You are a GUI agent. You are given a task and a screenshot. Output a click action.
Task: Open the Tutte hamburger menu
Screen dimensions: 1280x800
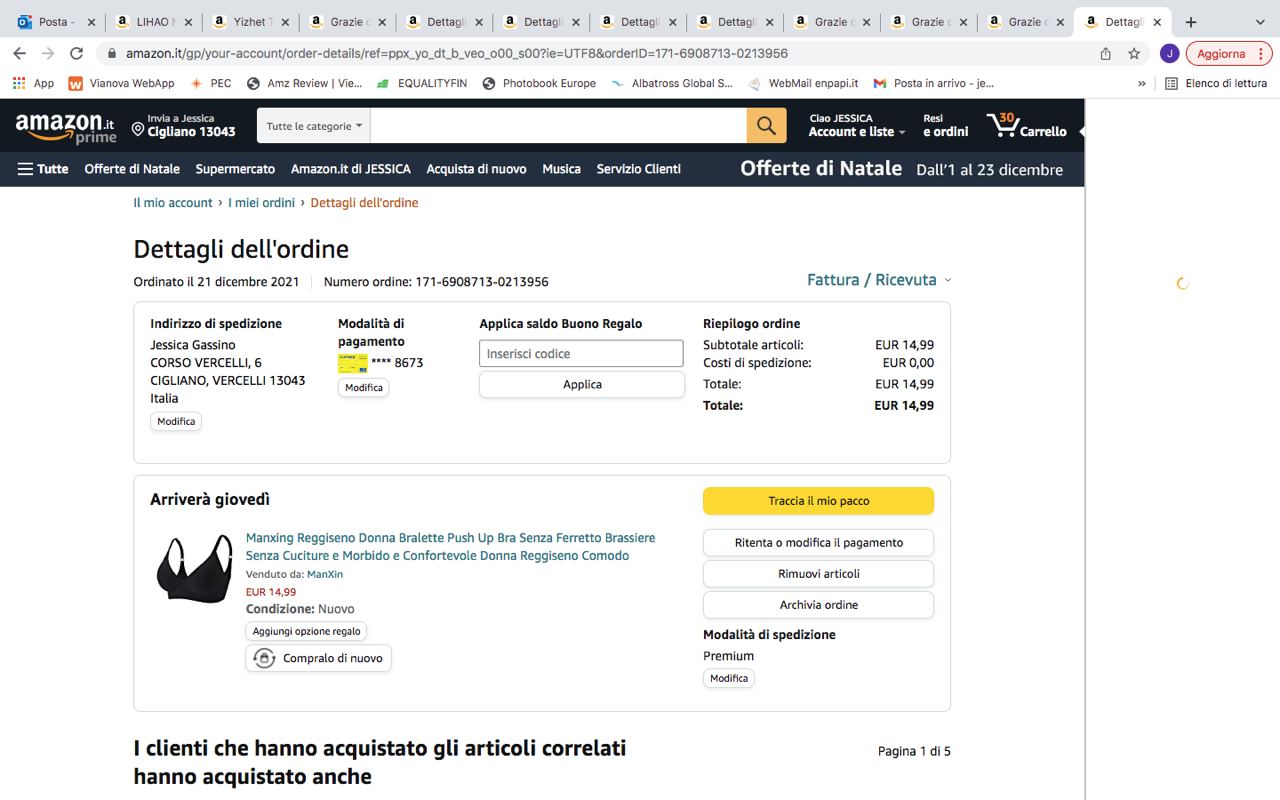point(43,169)
